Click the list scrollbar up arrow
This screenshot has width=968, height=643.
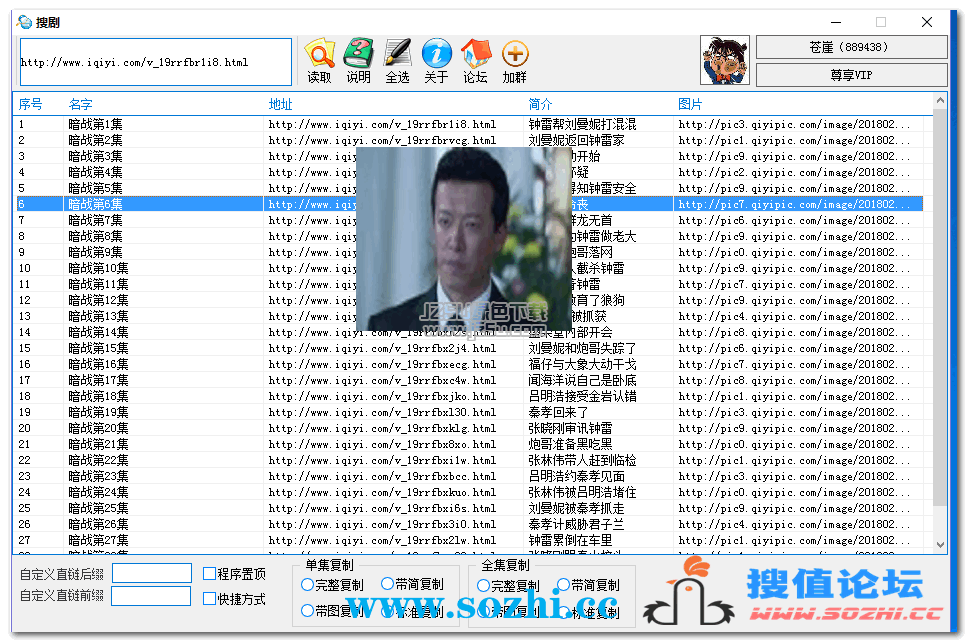pos(940,100)
